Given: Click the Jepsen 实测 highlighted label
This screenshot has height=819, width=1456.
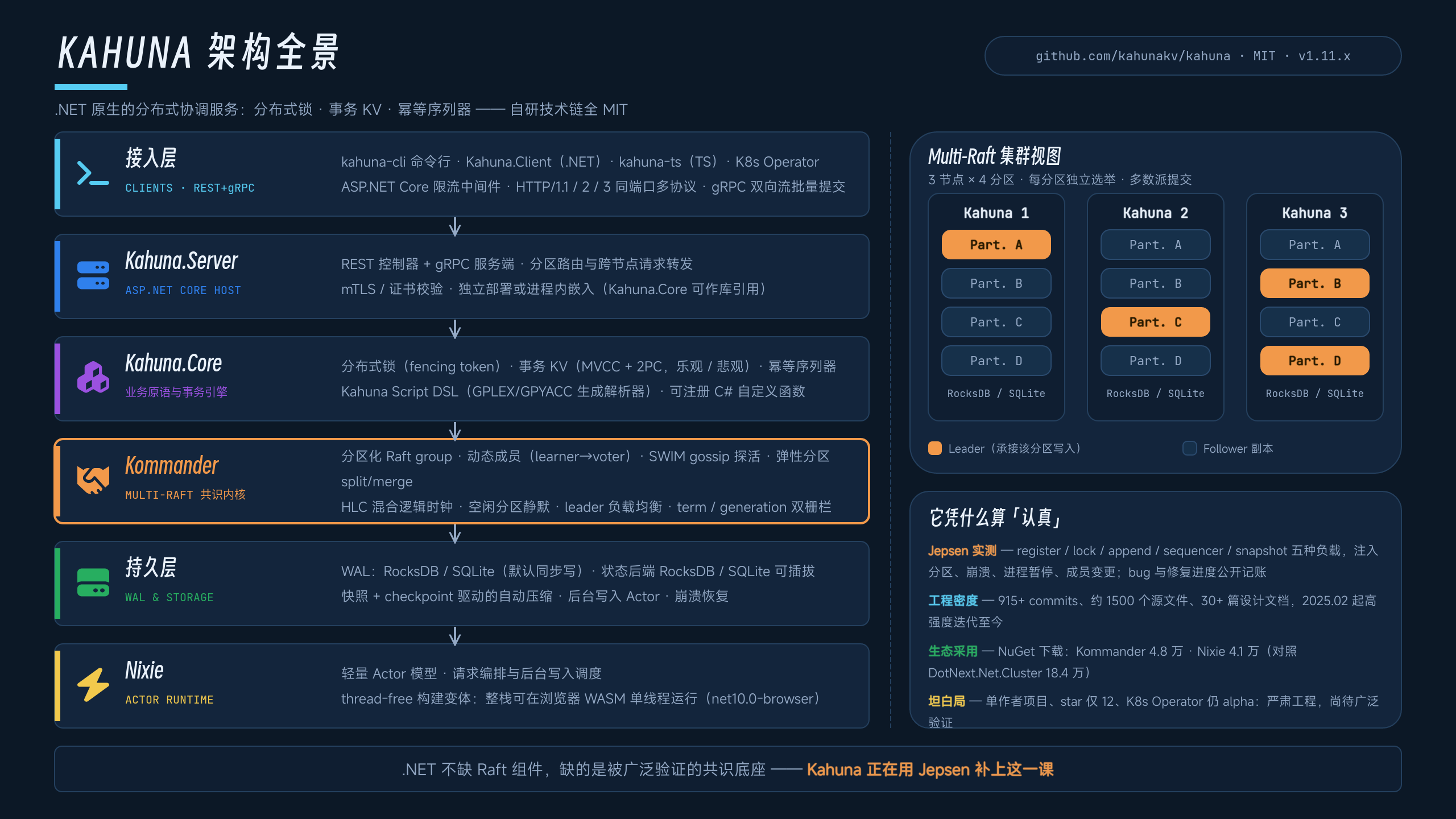Looking at the screenshot, I should (x=962, y=551).
